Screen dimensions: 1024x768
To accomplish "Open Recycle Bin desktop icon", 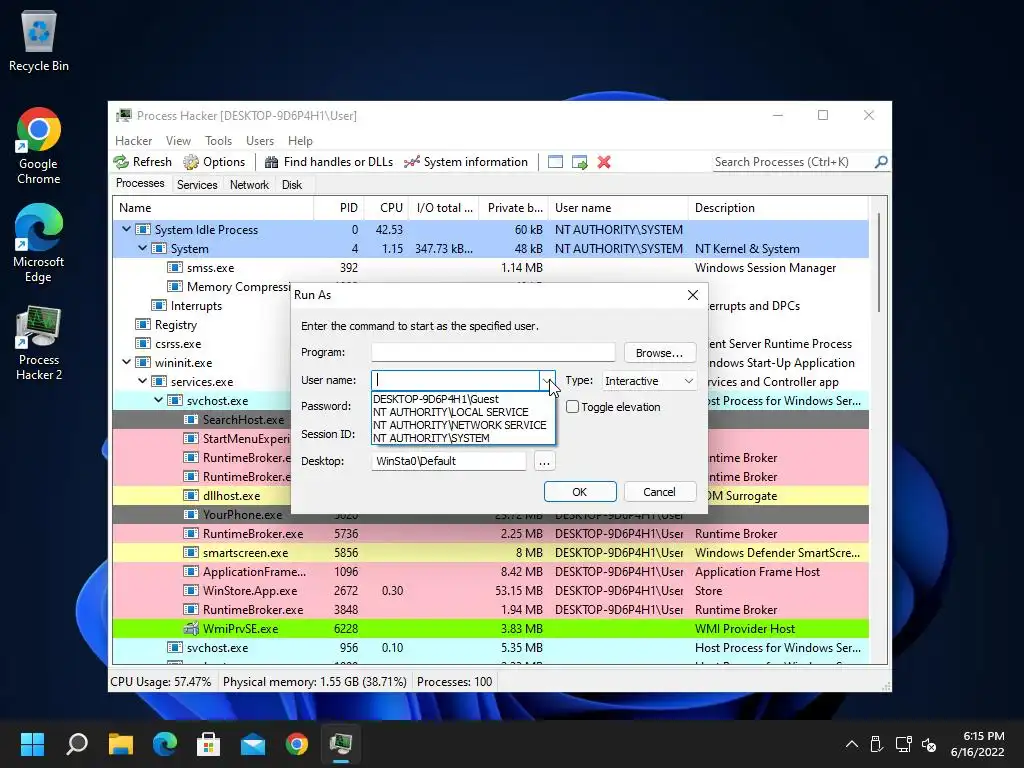I will point(39,41).
